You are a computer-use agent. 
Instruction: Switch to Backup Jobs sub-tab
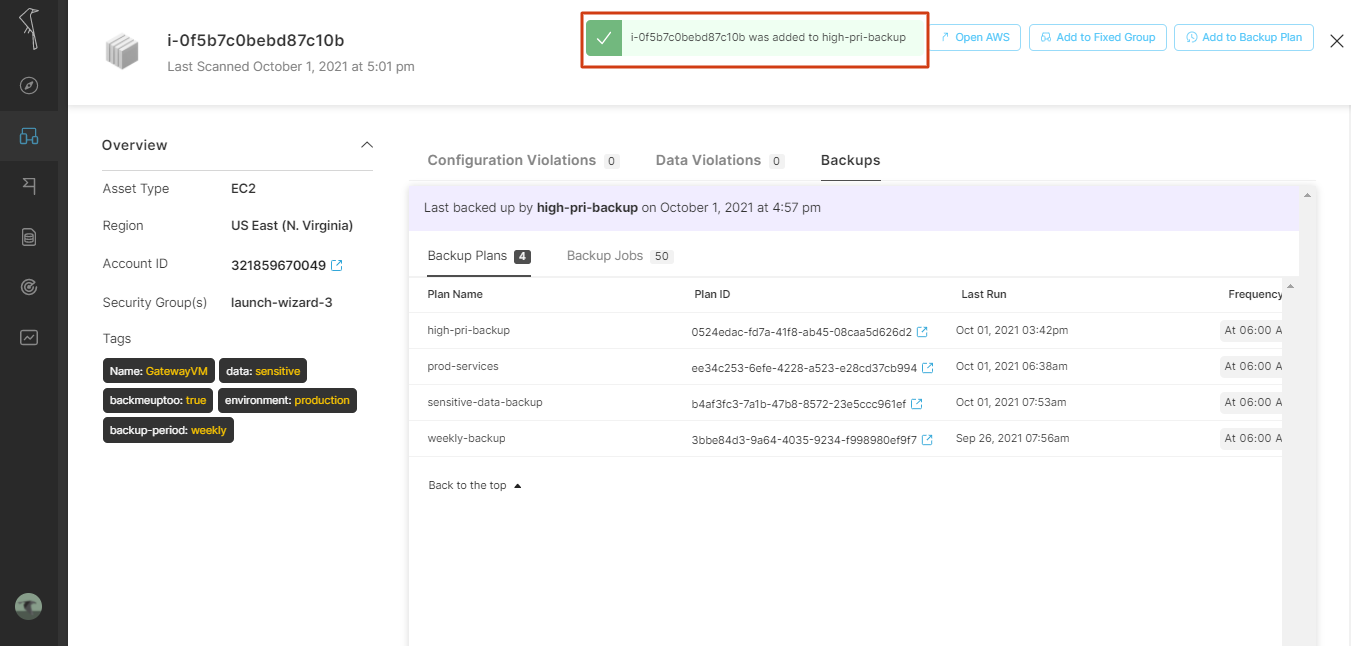(x=619, y=256)
